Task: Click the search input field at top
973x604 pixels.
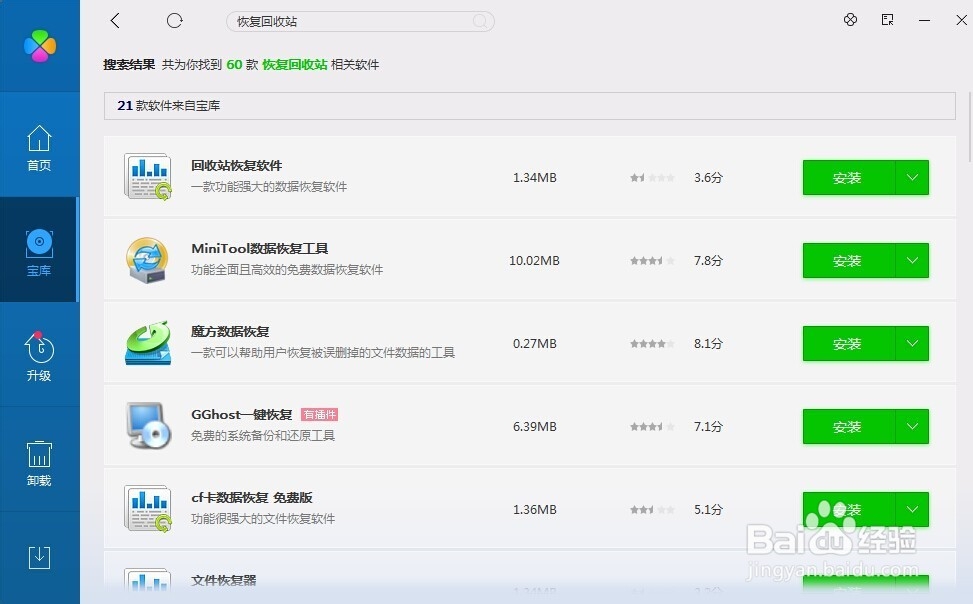Action: tap(360, 21)
